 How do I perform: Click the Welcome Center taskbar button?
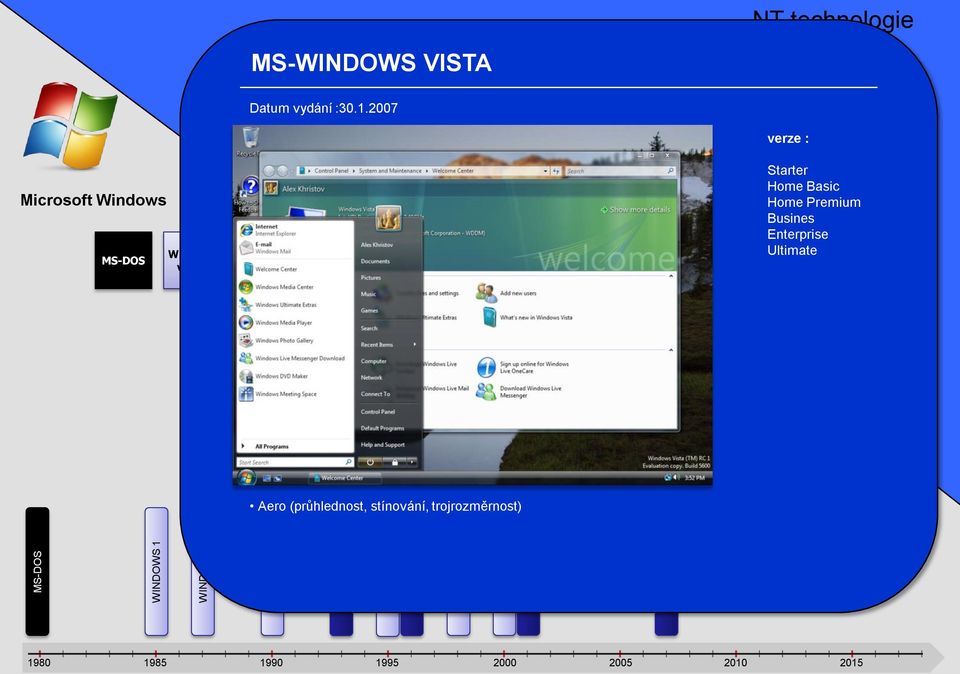pos(345,478)
